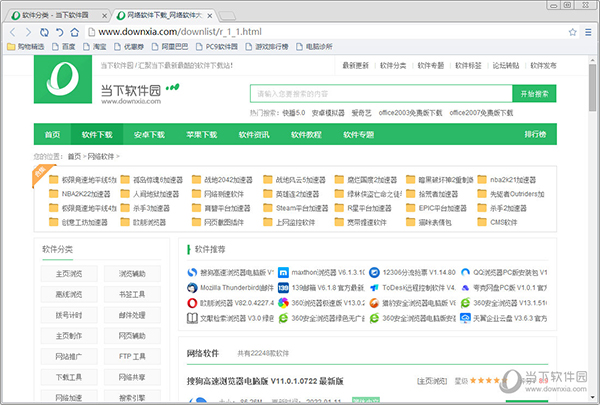Select the 书签工具 software category
Viewport: 600px width, 405px height.
point(132,294)
